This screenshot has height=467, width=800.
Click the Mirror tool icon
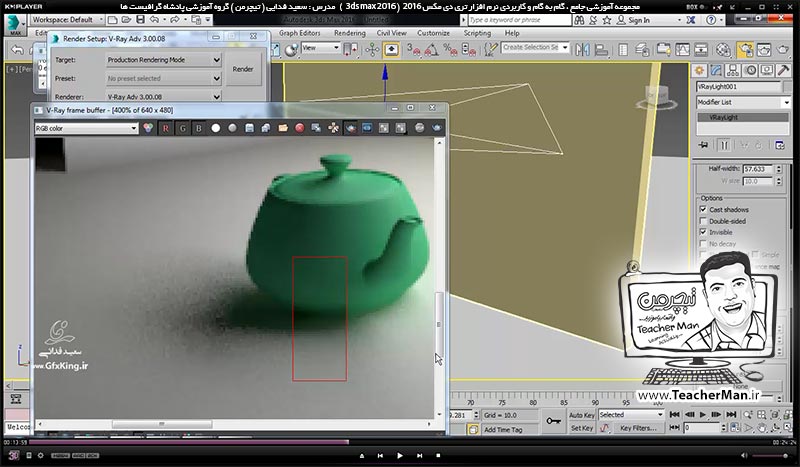(582, 49)
